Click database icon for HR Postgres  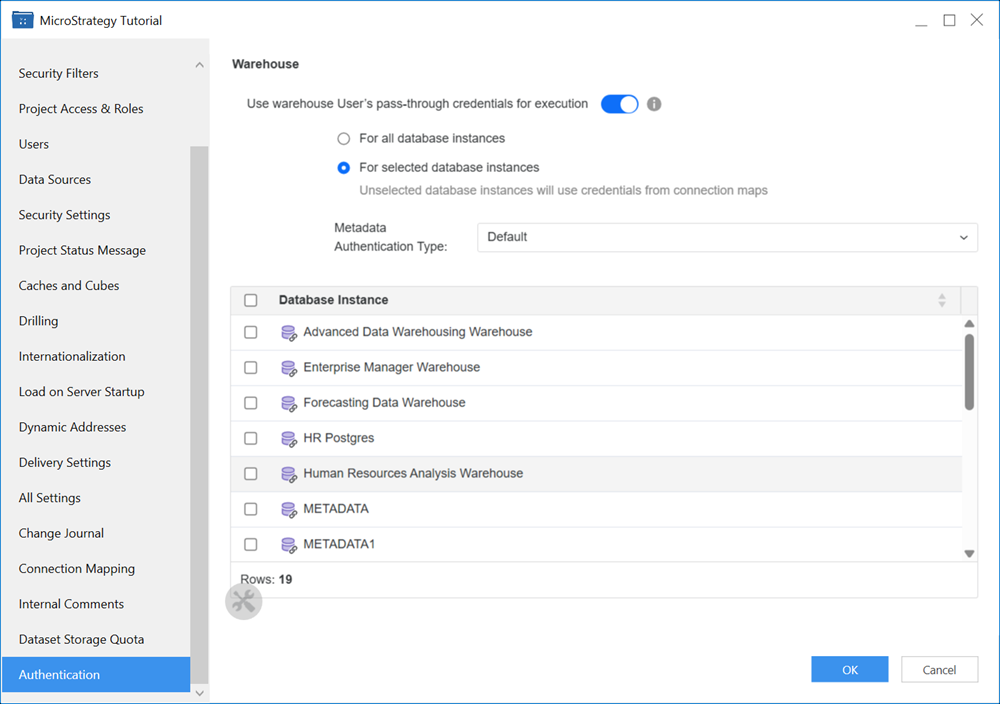point(289,439)
